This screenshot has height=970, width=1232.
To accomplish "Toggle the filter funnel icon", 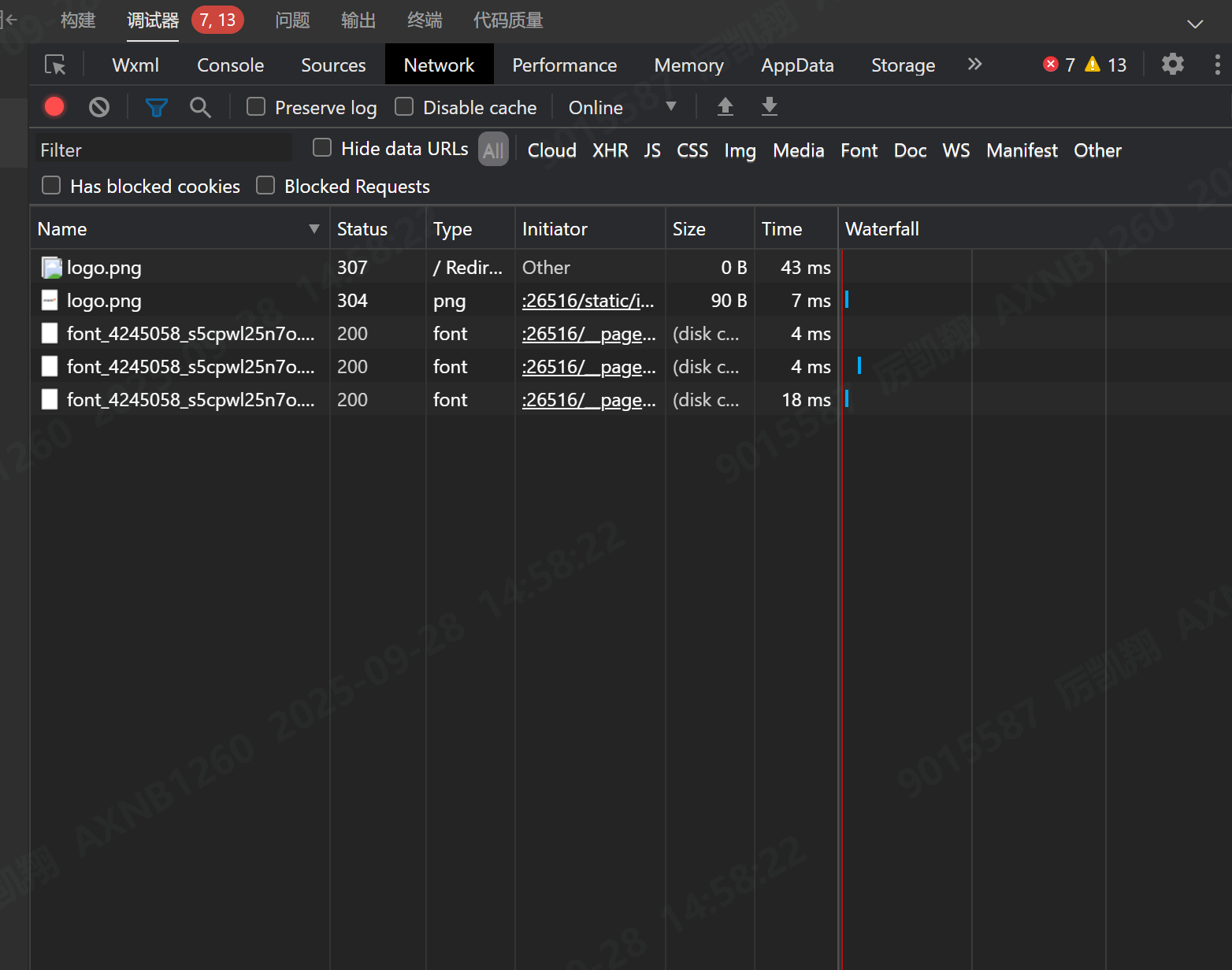I will (x=157, y=107).
